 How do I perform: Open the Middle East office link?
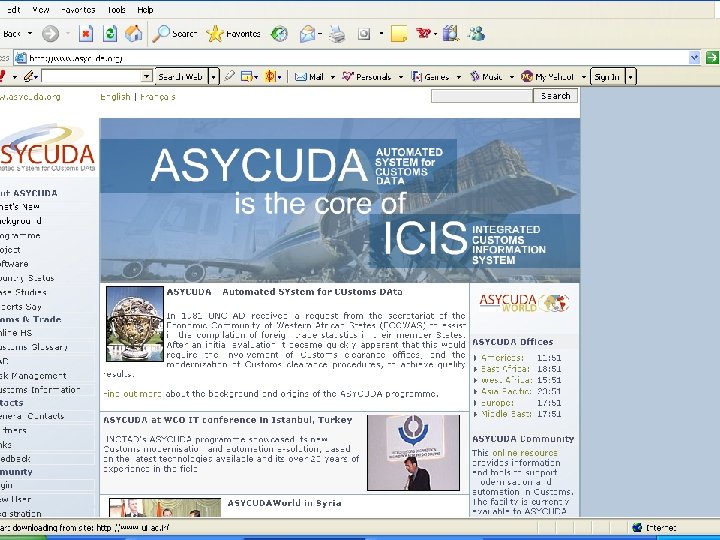(506, 414)
